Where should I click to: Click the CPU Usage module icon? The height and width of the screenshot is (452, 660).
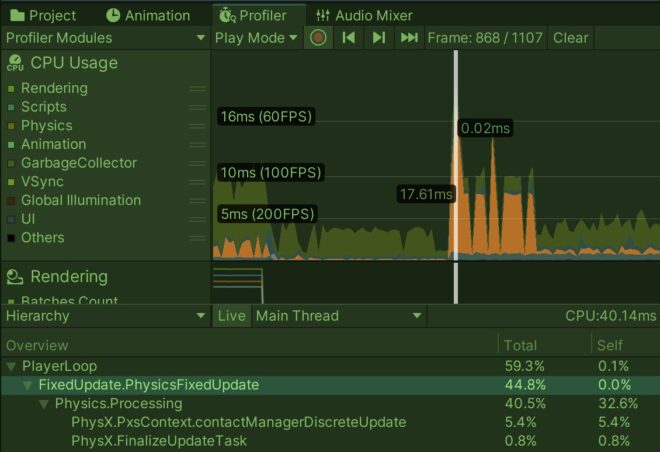tap(15, 63)
